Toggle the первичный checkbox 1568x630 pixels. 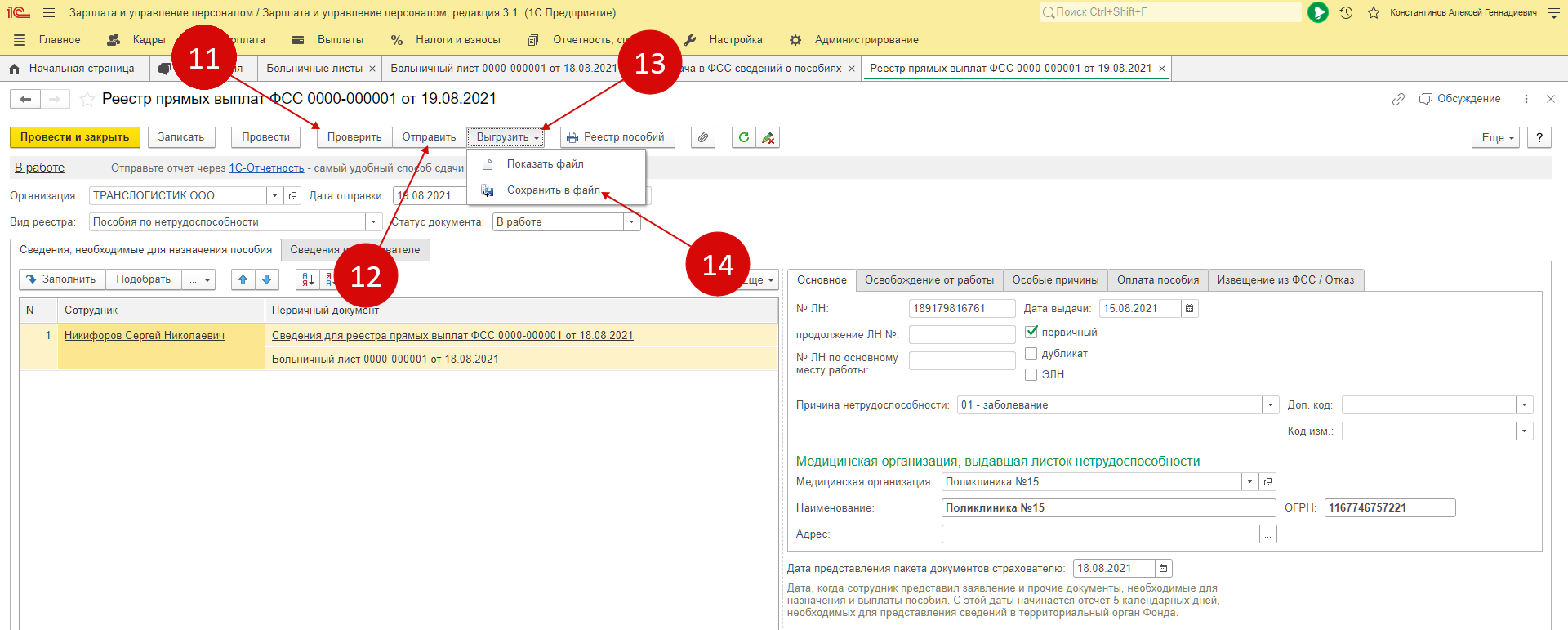pyautogui.click(x=1031, y=332)
